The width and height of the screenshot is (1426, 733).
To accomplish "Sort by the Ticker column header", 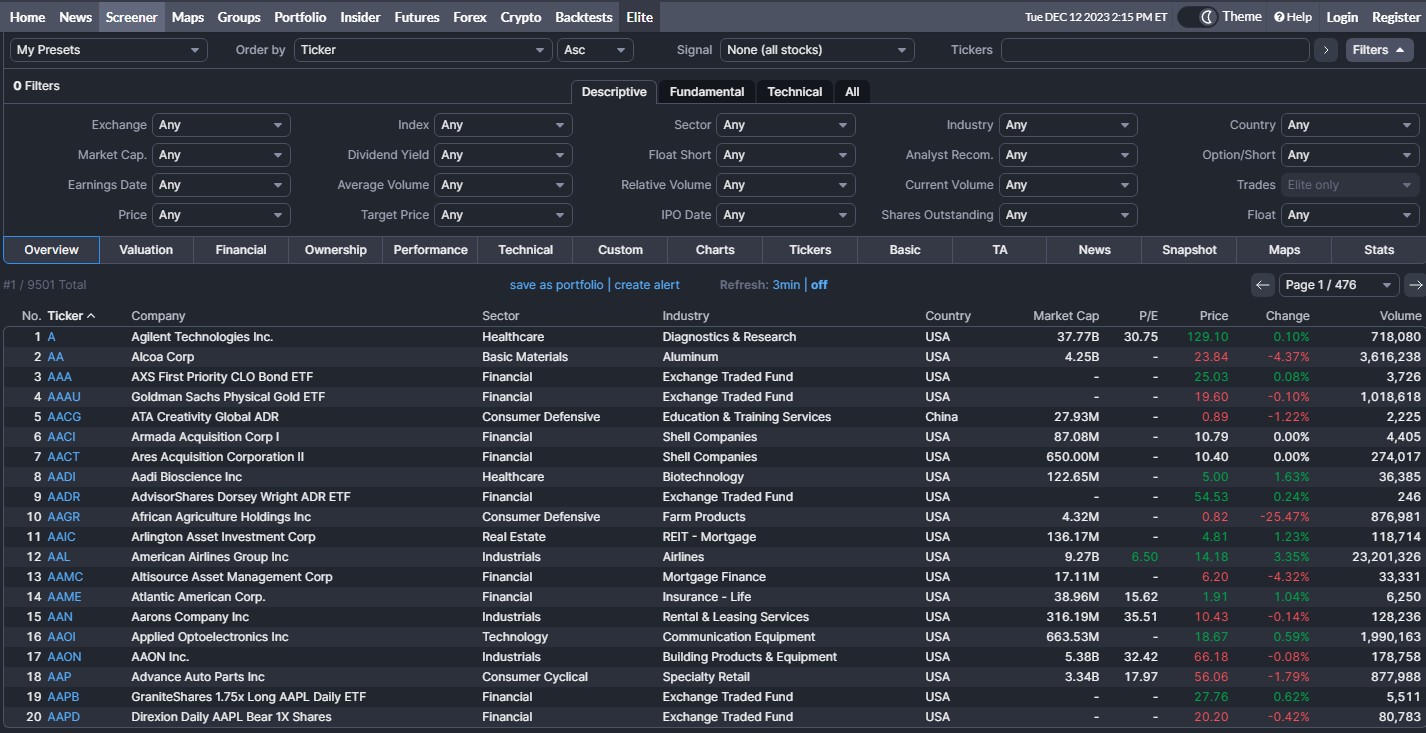I will point(71,316).
